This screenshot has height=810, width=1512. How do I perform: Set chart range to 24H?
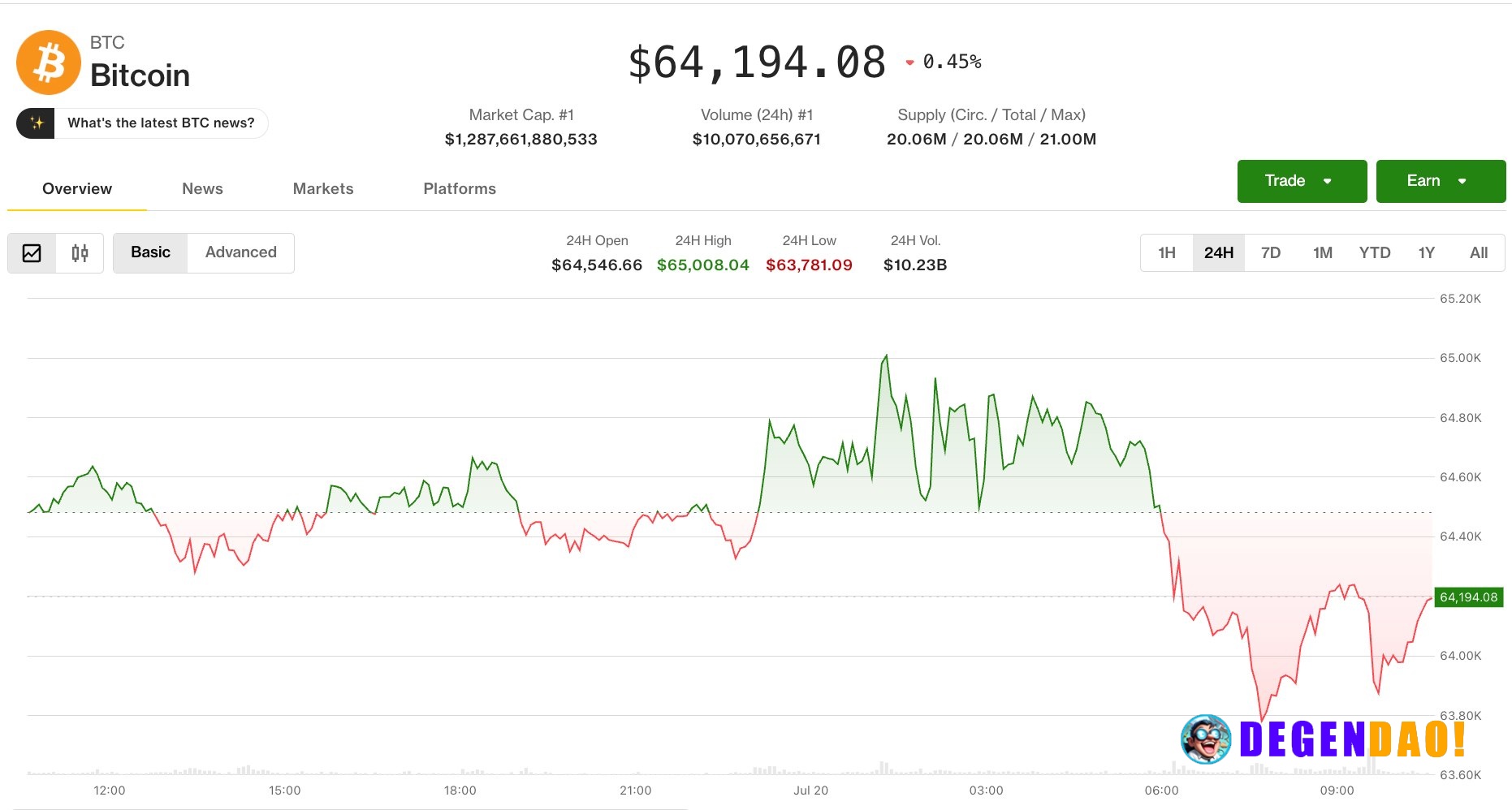click(1219, 252)
